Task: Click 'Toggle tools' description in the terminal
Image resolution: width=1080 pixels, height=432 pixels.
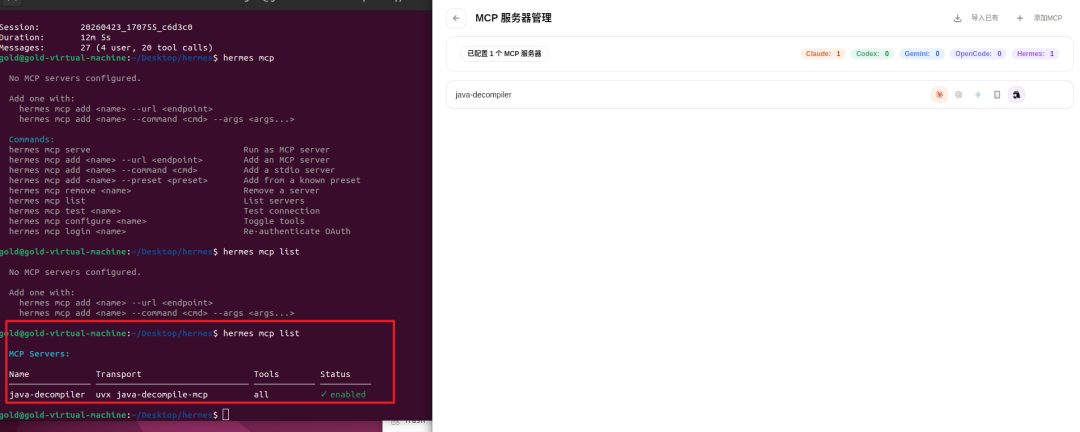Action: click(273, 221)
